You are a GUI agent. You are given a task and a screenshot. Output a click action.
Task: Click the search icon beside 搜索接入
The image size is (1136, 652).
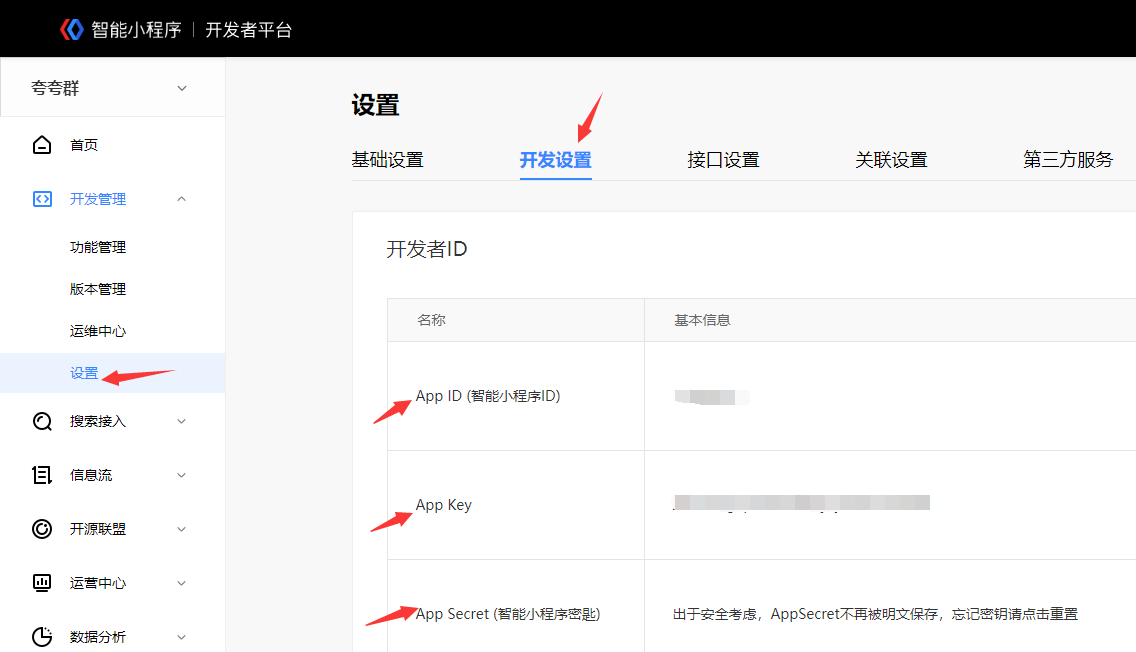point(42,421)
